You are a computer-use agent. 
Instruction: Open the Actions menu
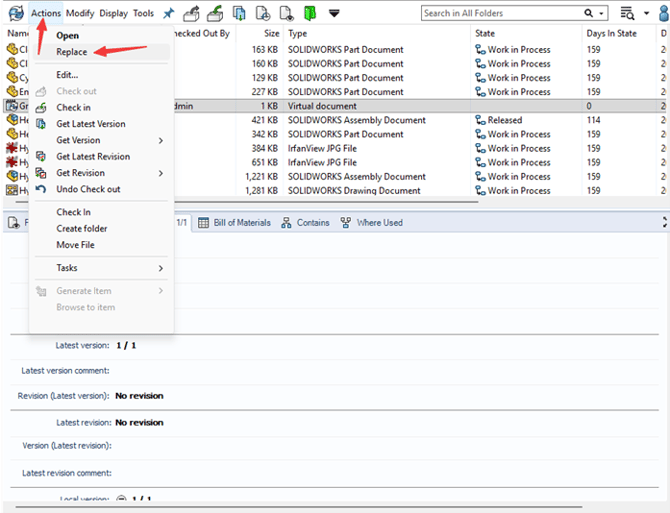pyautogui.click(x=46, y=13)
